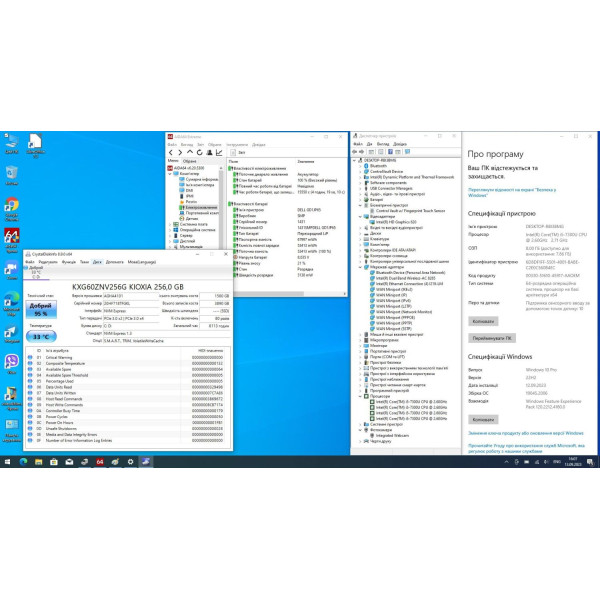600x600 pixels.
Task: Click AIDA64 toolbar forward arrow
Action: click(180, 152)
